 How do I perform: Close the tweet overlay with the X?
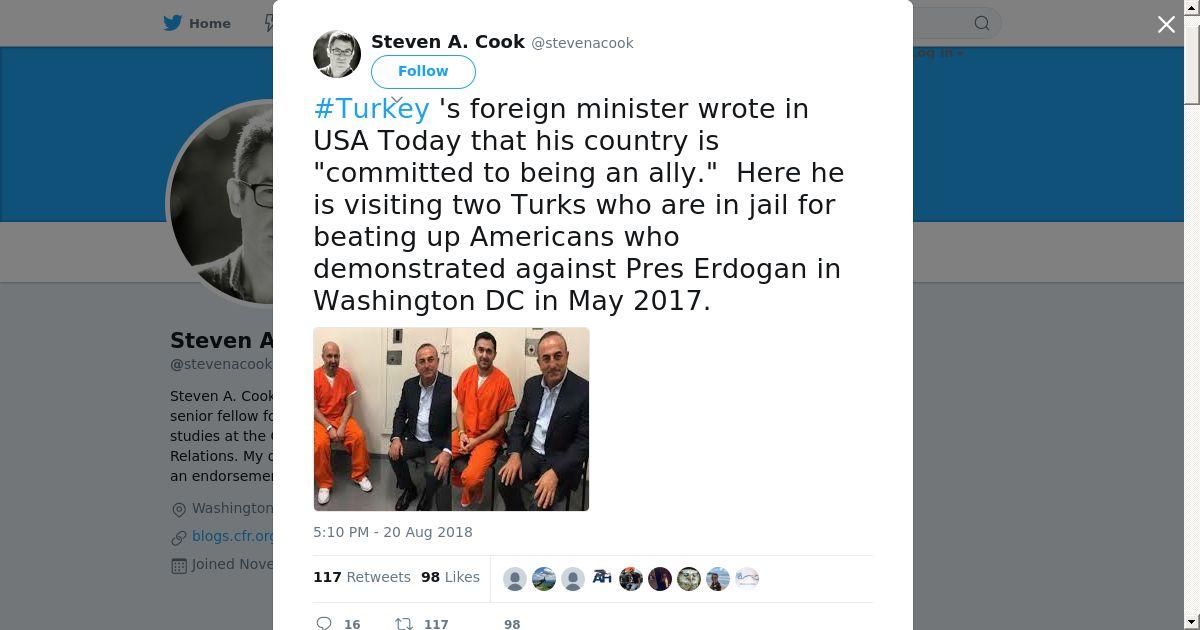[1166, 25]
